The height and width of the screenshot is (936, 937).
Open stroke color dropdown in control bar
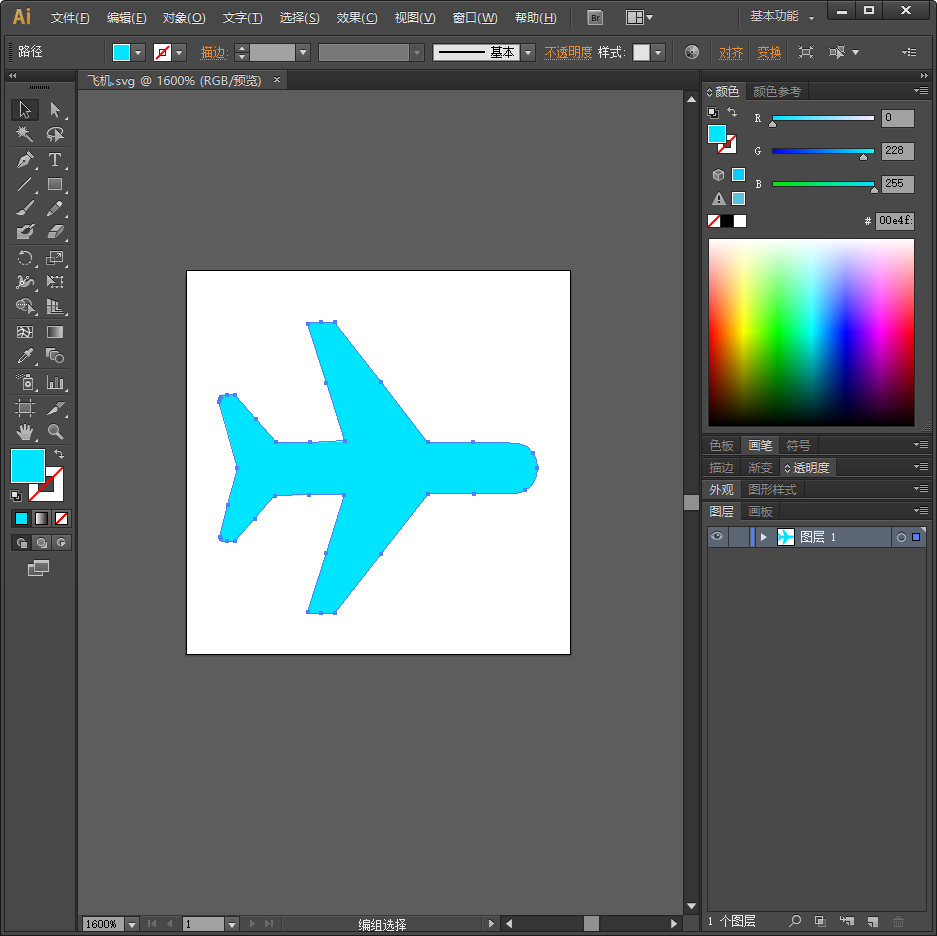pos(179,53)
